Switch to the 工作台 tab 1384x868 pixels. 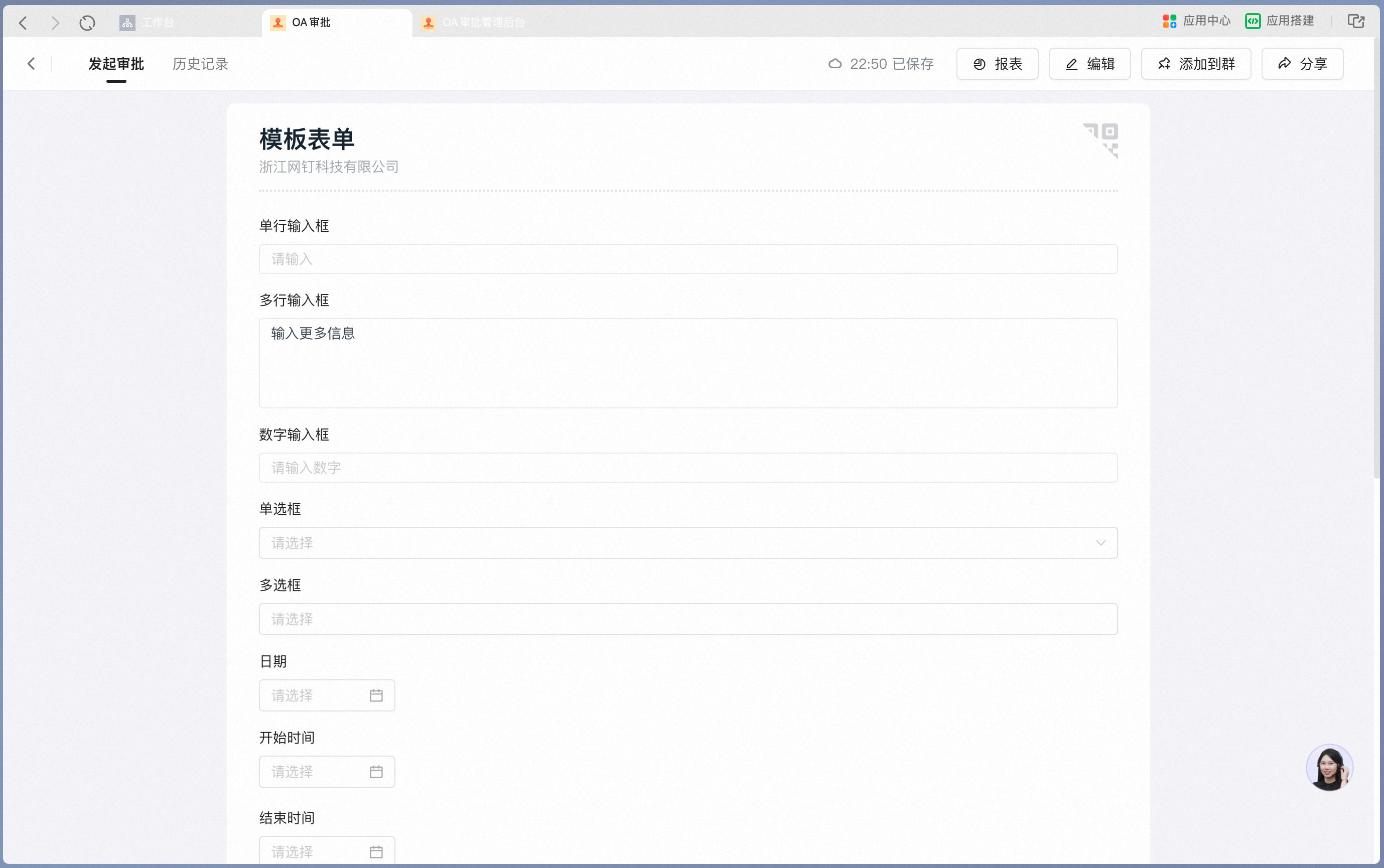pos(147,23)
